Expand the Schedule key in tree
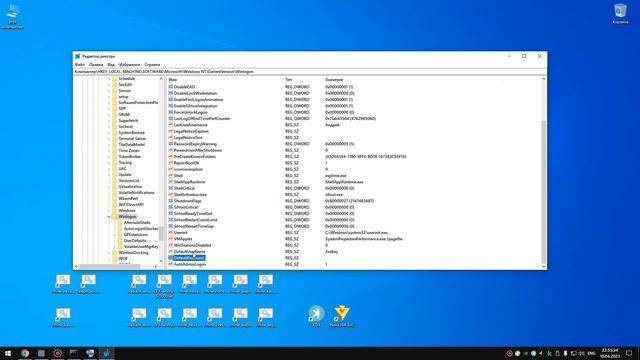This screenshot has height=360, width=640. point(109,78)
